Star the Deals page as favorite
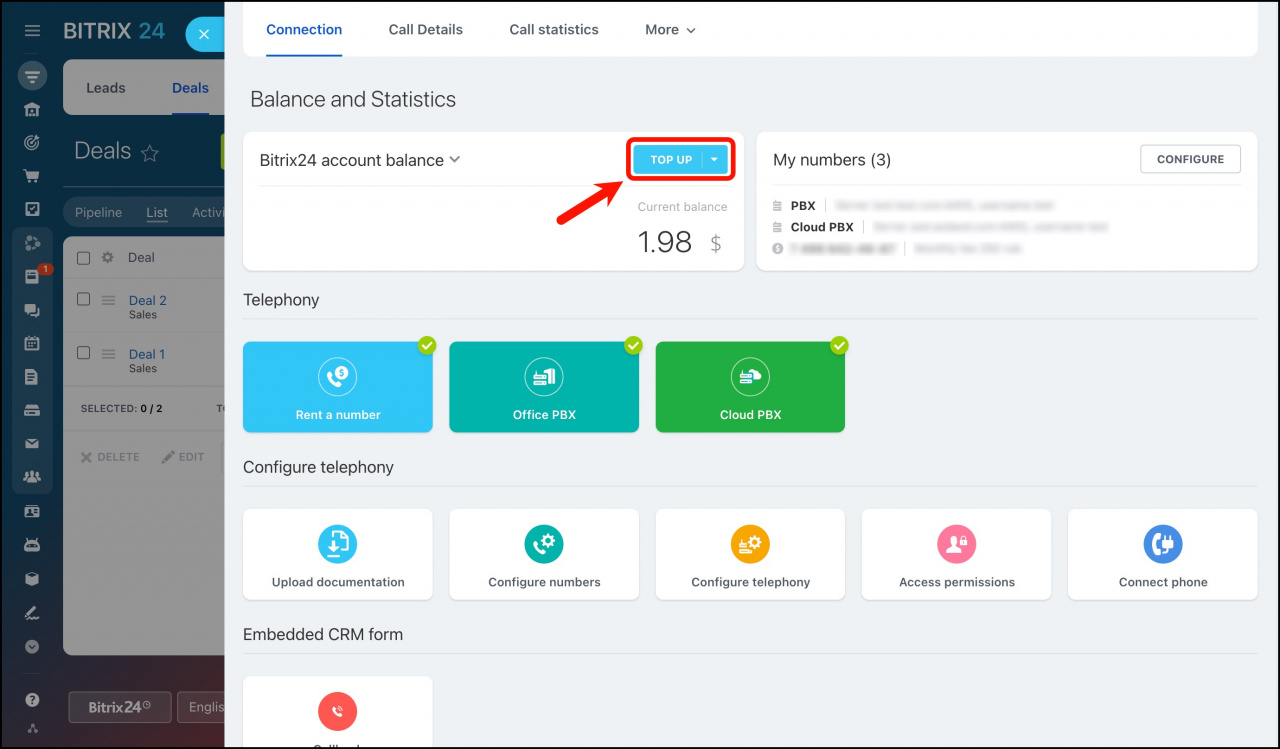The height and width of the screenshot is (749, 1280). (x=150, y=153)
